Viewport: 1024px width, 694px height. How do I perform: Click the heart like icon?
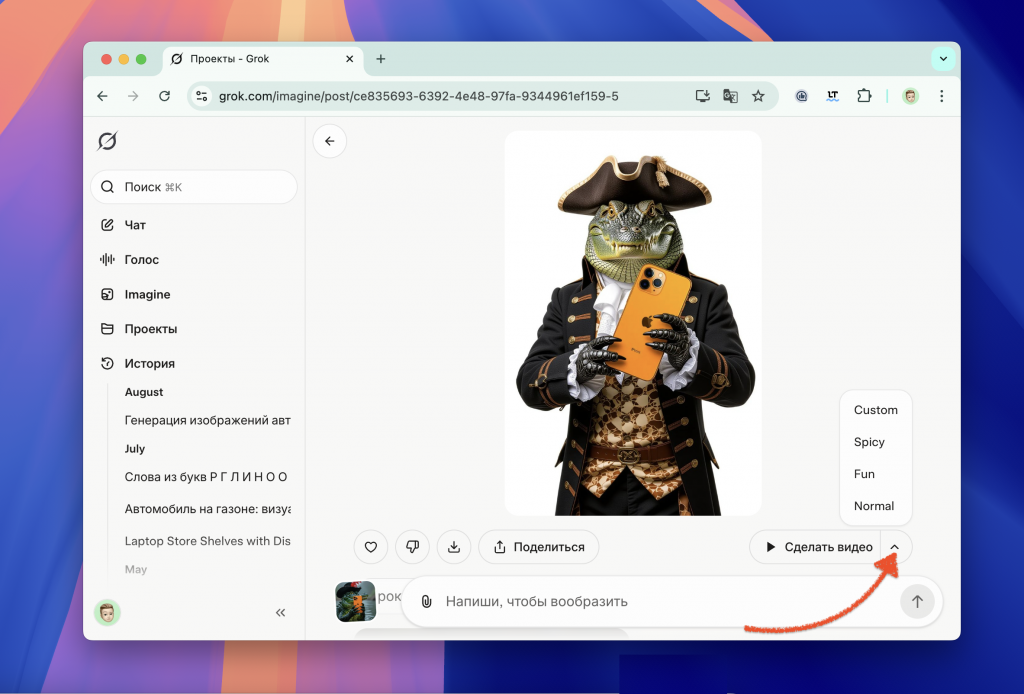pyautogui.click(x=370, y=547)
